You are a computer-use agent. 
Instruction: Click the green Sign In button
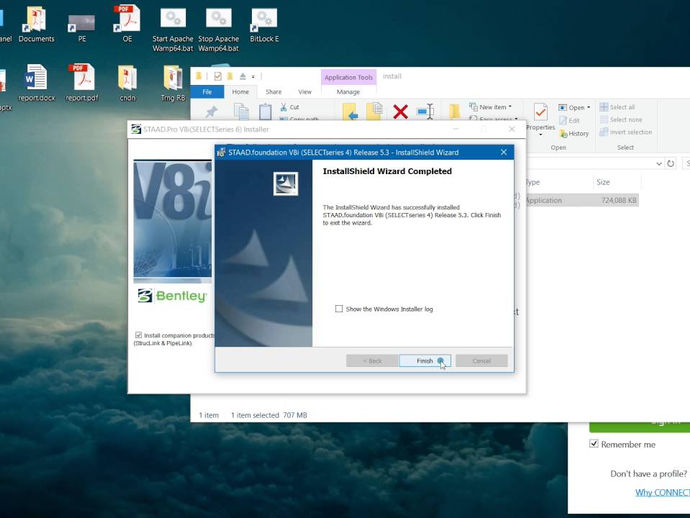(x=639, y=425)
